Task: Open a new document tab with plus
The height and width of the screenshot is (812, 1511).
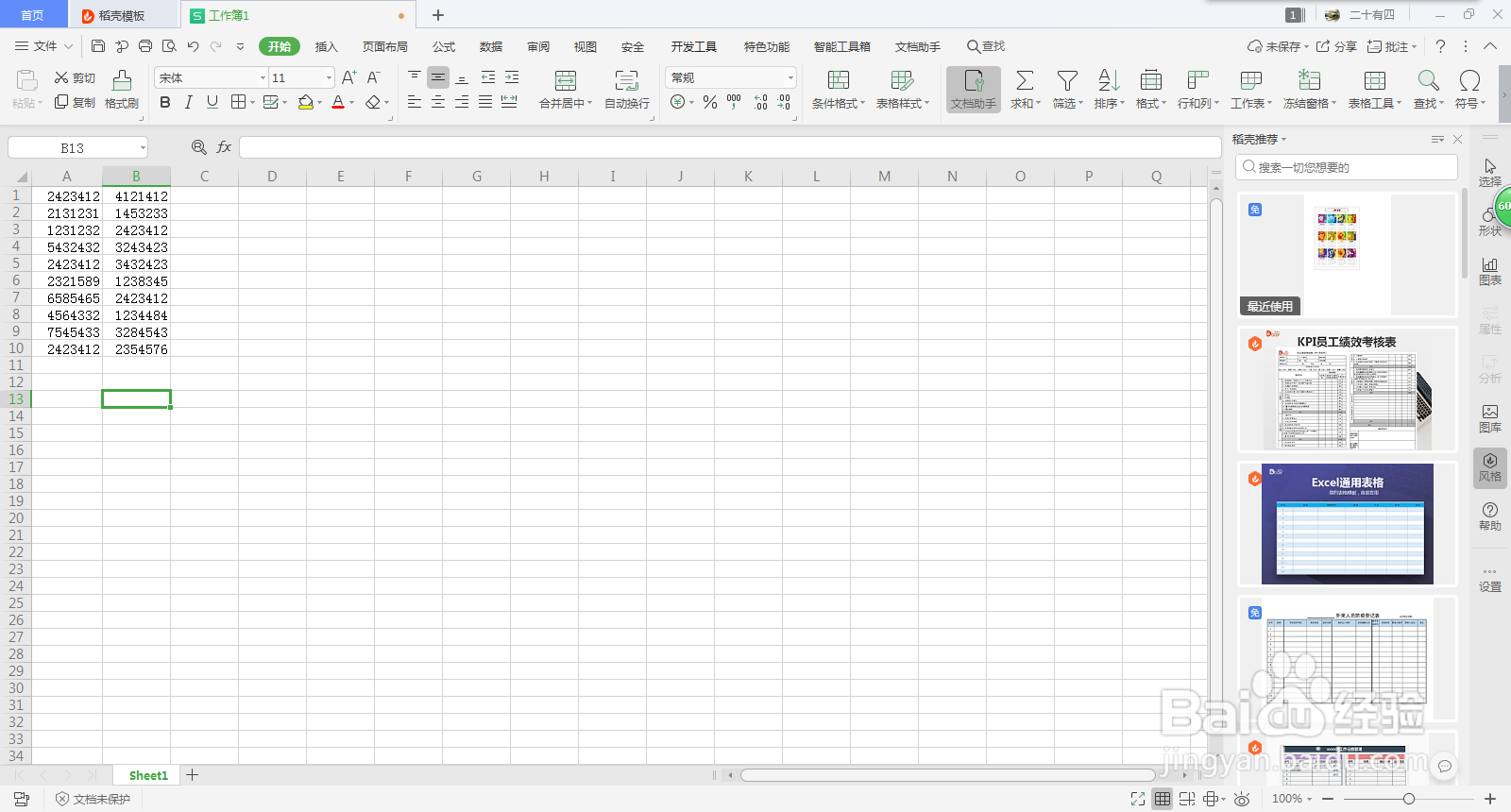Action: (x=438, y=15)
